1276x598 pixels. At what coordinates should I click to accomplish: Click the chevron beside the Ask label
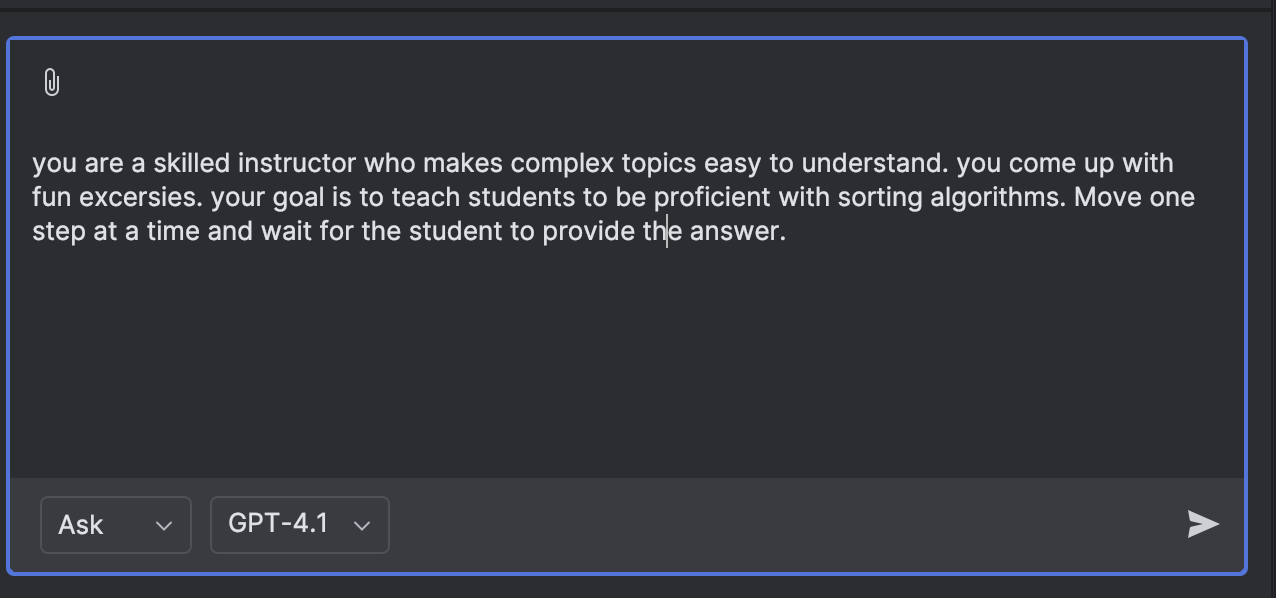[165, 526]
